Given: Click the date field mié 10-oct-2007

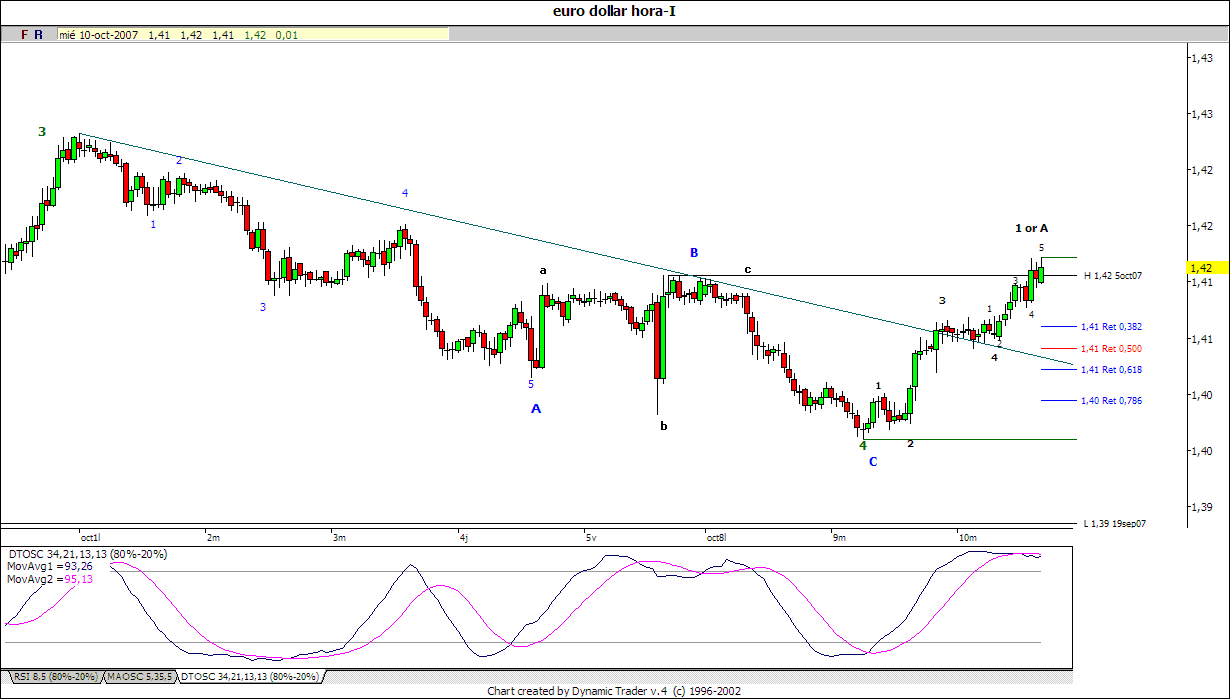Looking at the screenshot, I should [99, 34].
